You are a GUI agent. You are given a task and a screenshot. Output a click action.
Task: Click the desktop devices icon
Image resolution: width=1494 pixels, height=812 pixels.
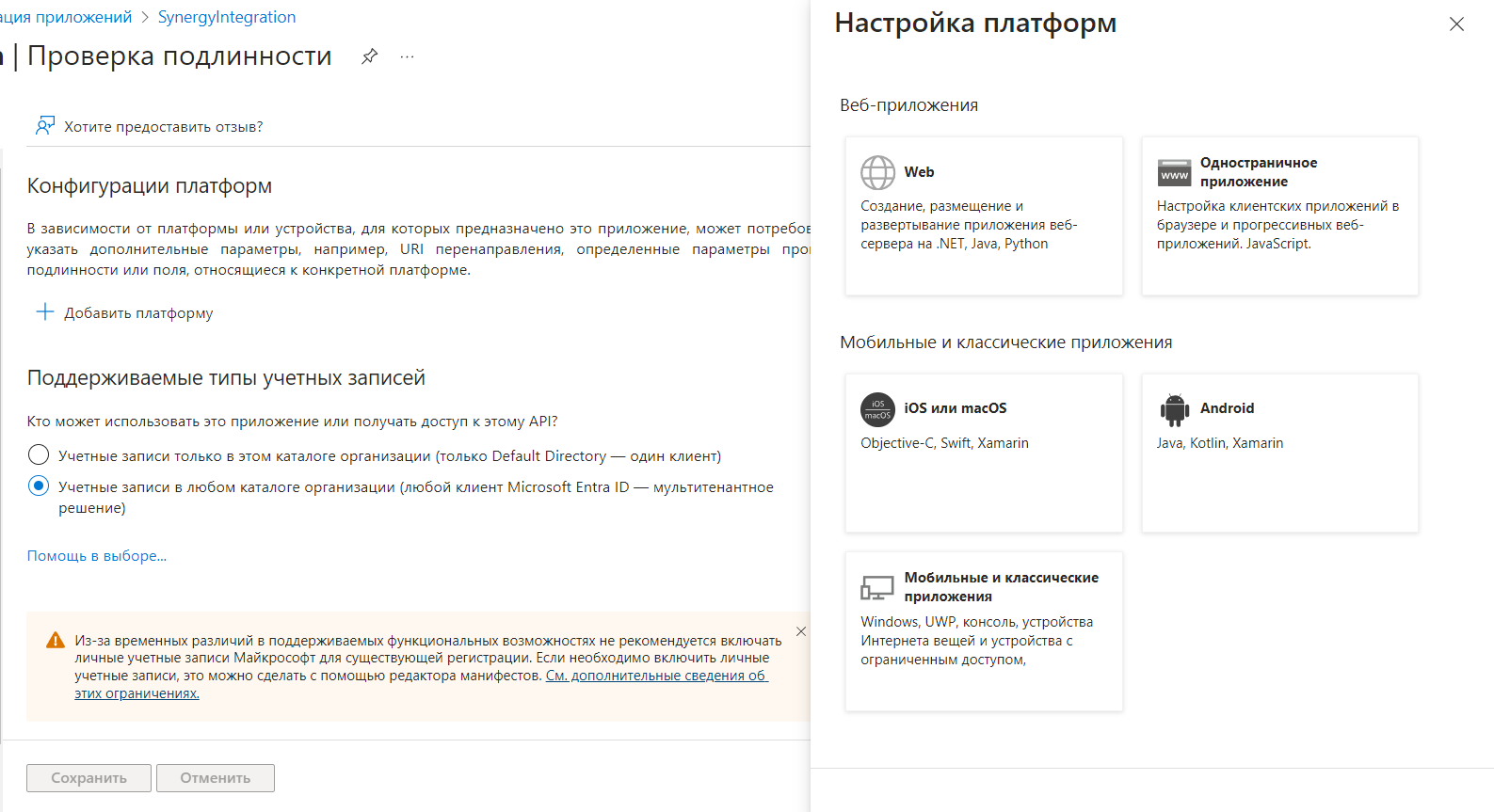877,588
